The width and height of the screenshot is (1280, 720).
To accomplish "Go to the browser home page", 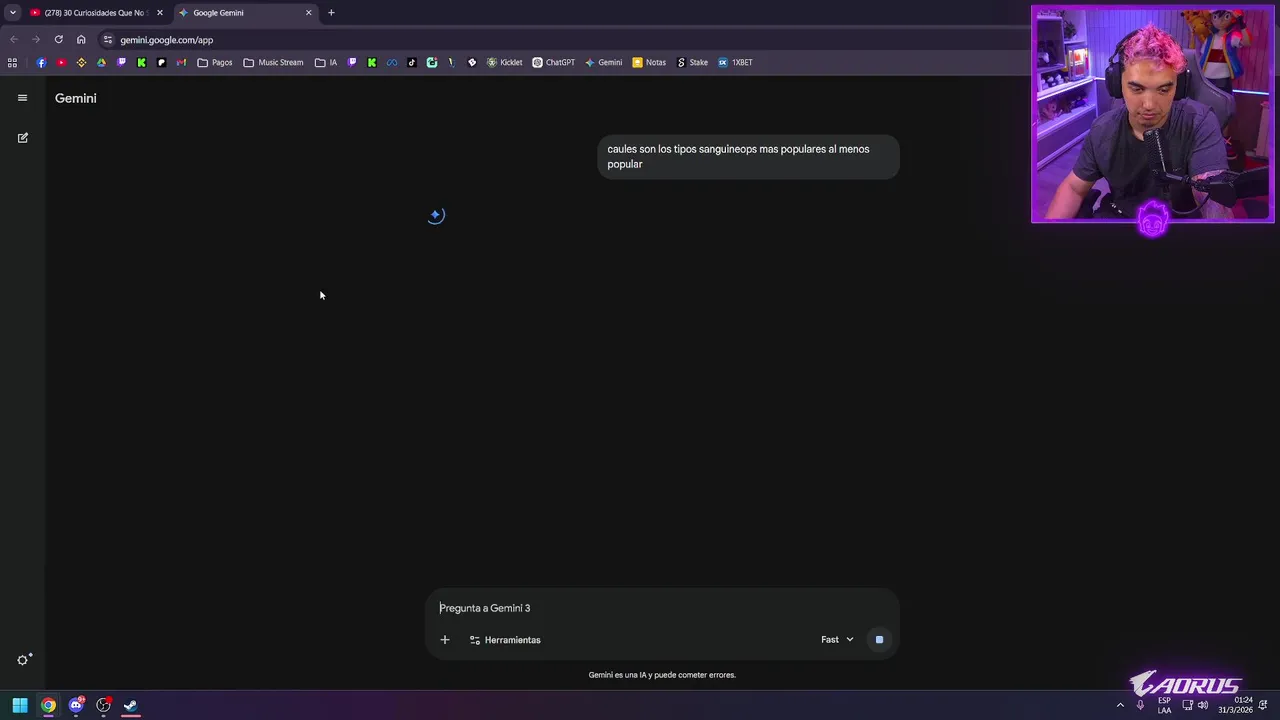I will click(81, 40).
